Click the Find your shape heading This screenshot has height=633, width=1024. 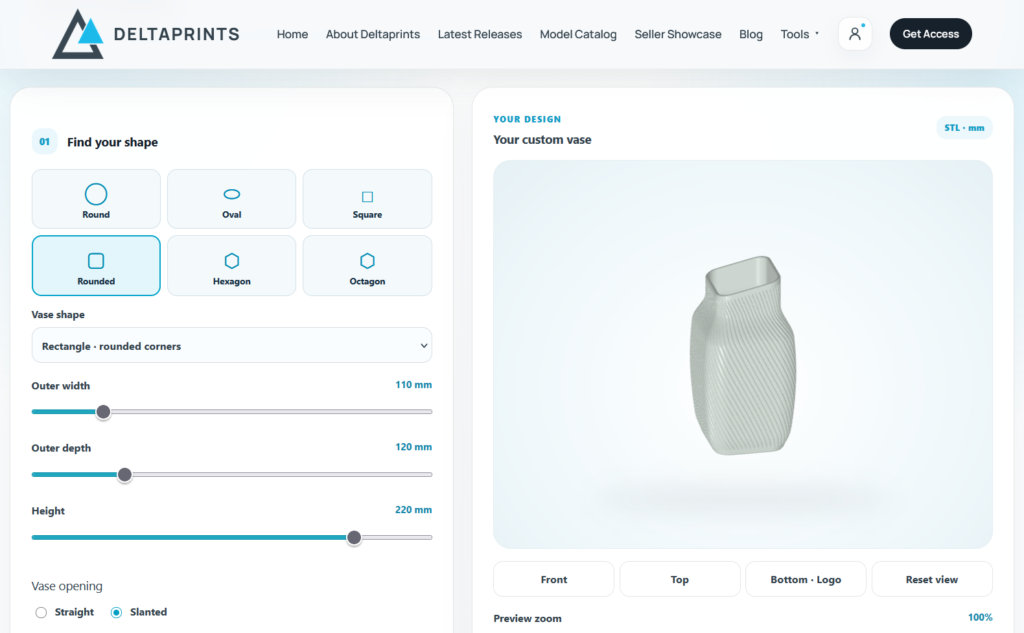tap(112, 142)
